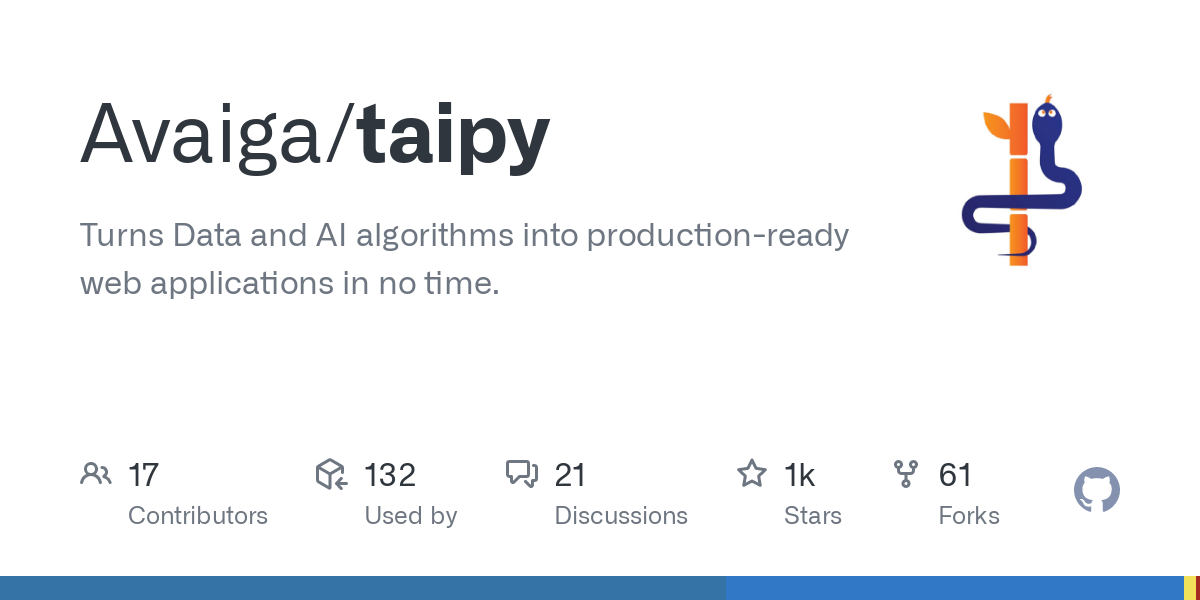
Task: Select the Forks label
Action: point(969,516)
